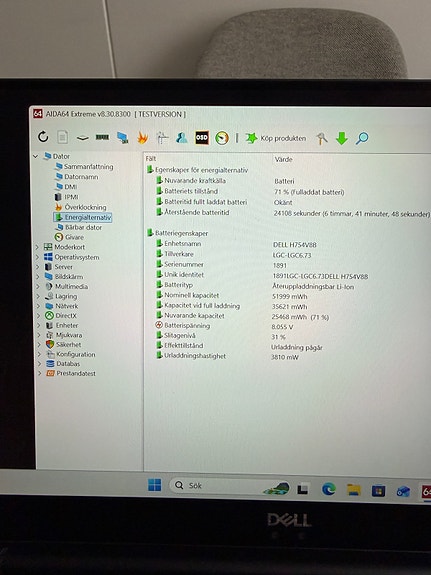Click the Refresh toolbar icon
Viewport: 431px width, 575px height.
pos(43,137)
